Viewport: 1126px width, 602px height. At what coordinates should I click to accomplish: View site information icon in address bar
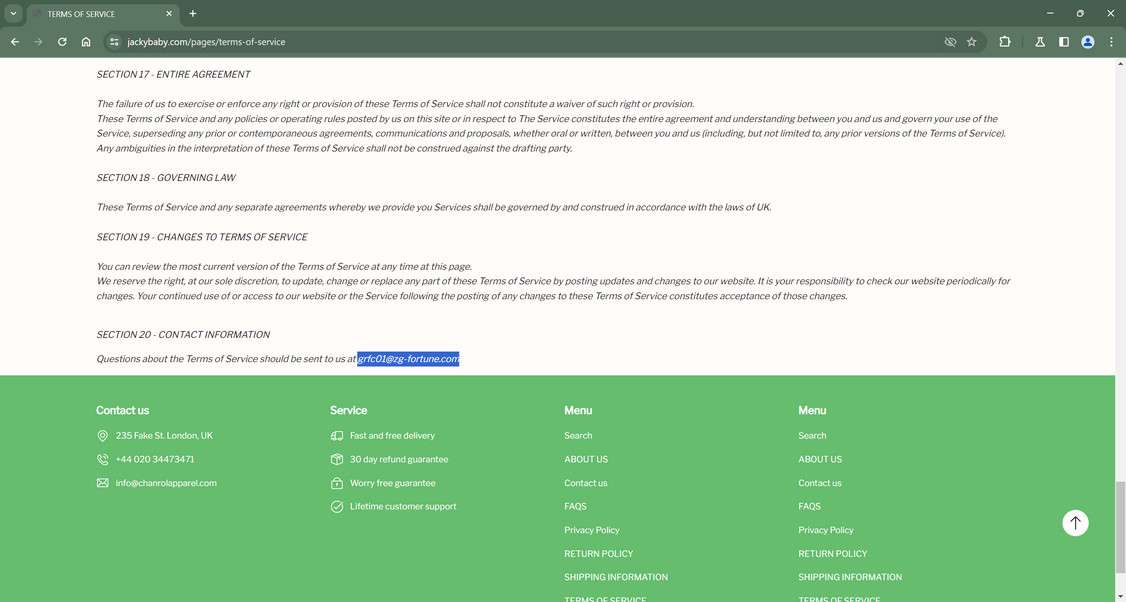[x=114, y=42]
